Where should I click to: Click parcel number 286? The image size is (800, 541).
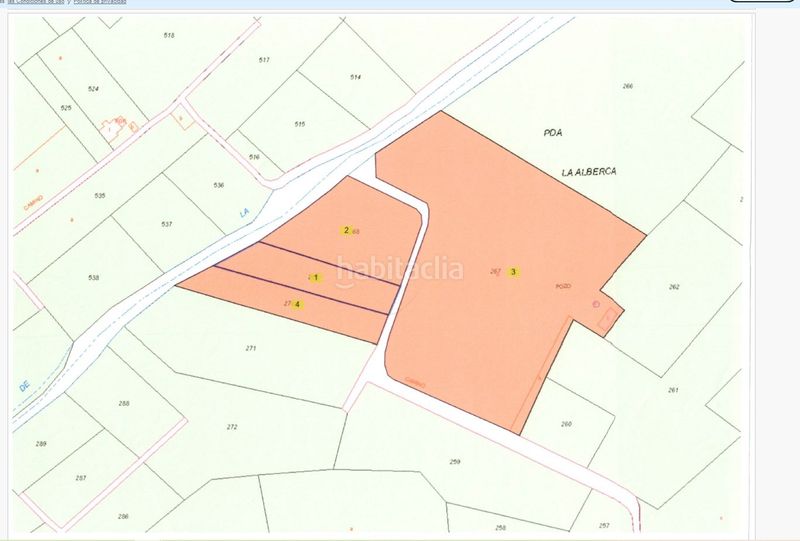coord(123,517)
